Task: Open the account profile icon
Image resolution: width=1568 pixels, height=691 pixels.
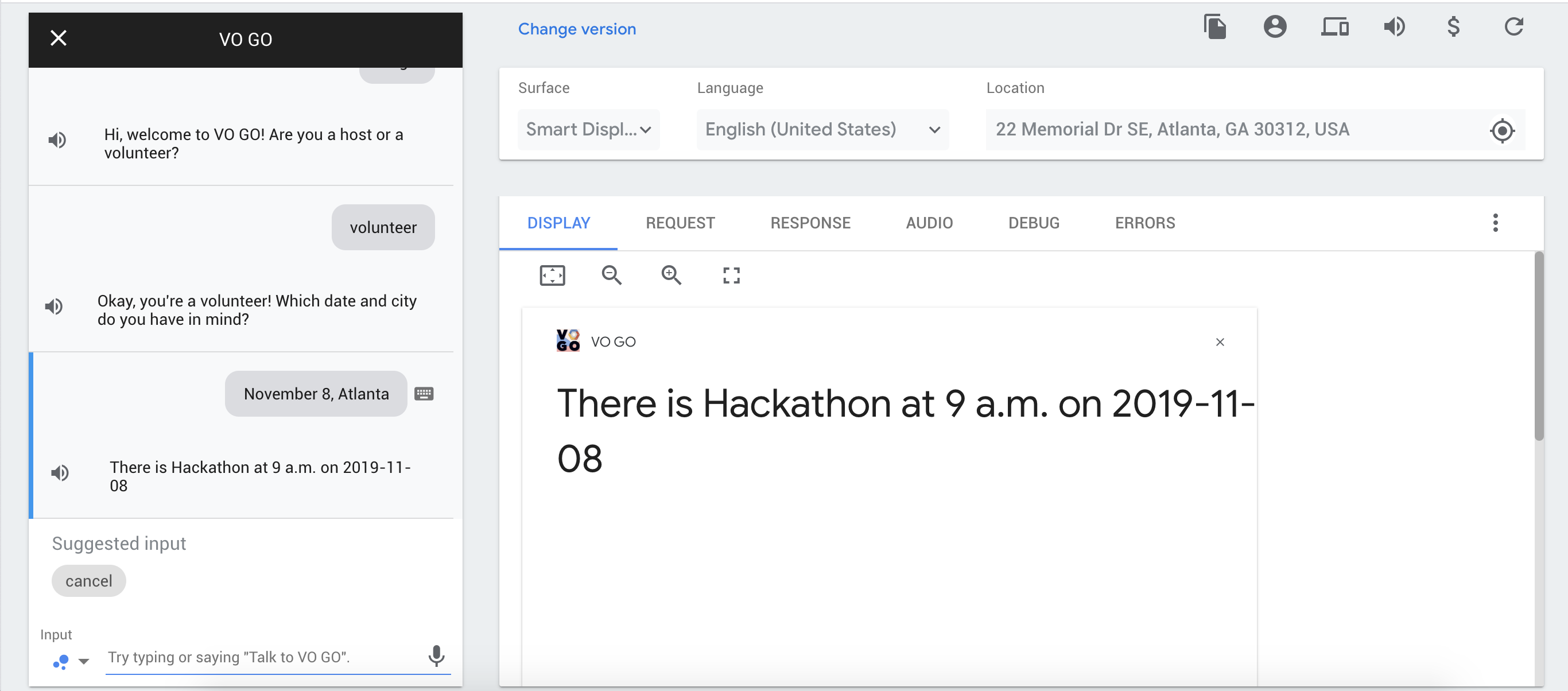Action: (x=1275, y=27)
